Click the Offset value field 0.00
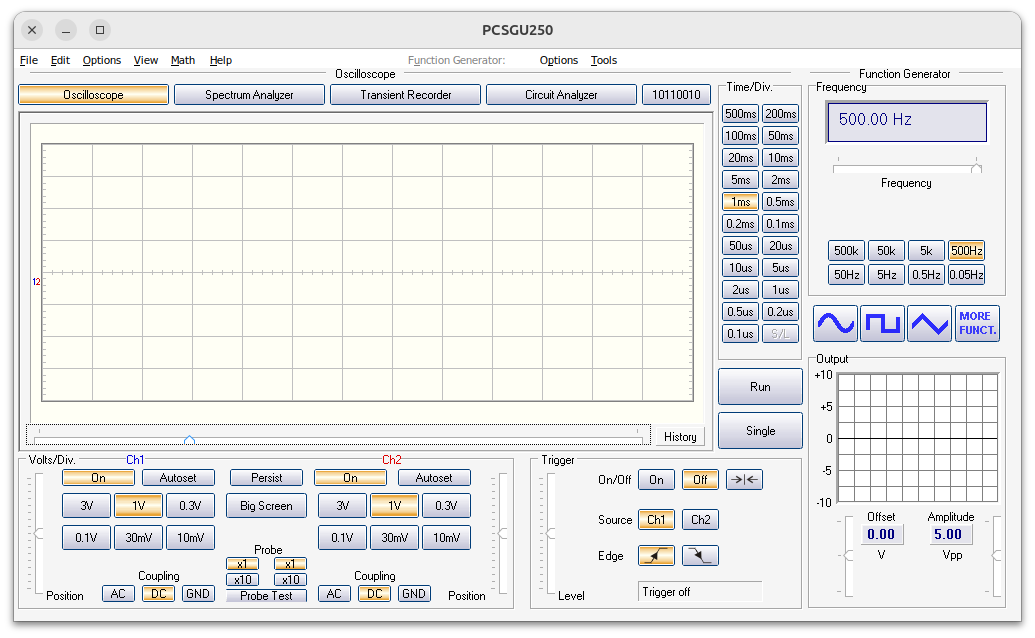The height and width of the screenshot is (638, 1035). 881,534
